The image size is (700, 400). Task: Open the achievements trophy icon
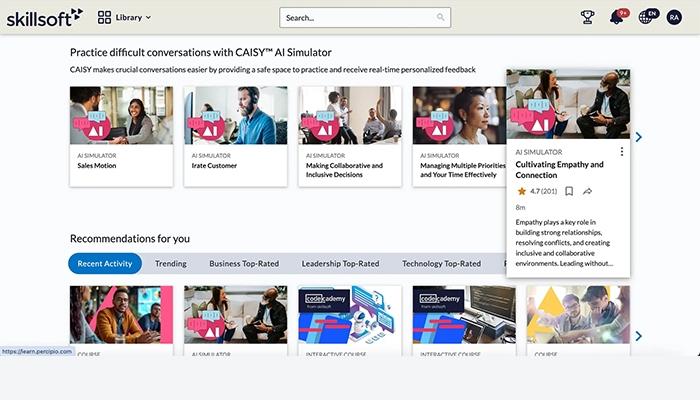pyautogui.click(x=588, y=17)
